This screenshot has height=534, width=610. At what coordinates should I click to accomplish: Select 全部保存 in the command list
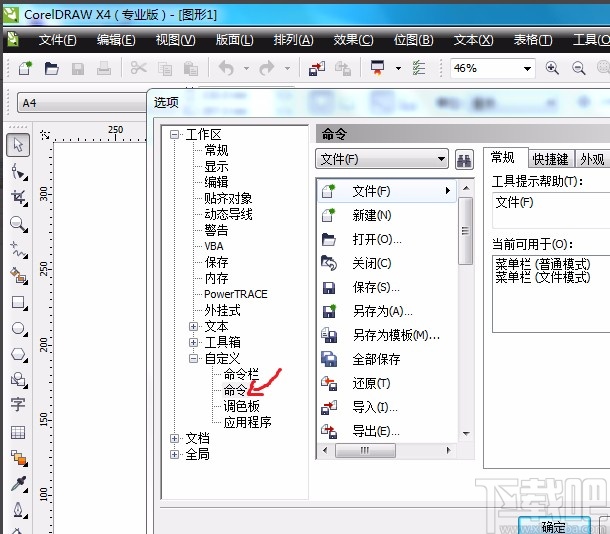click(387, 359)
